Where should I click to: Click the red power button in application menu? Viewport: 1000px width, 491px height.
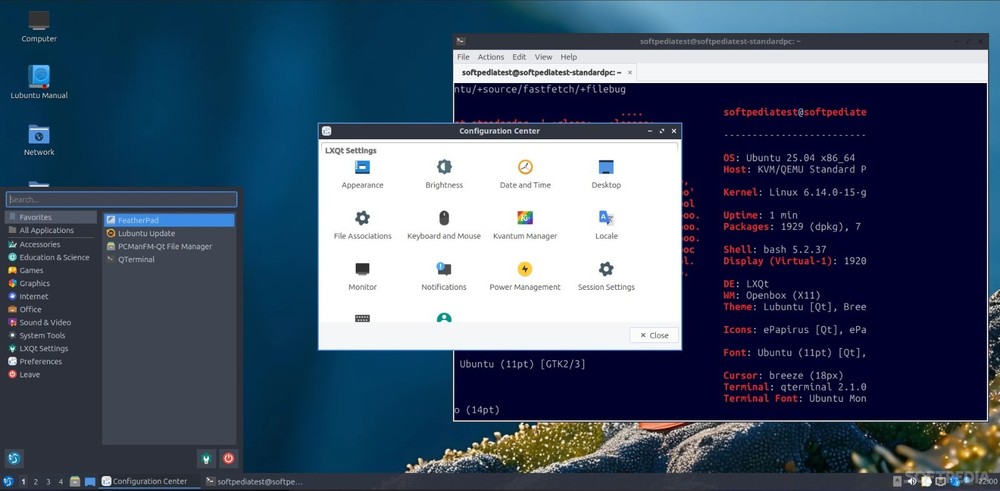coord(228,458)
